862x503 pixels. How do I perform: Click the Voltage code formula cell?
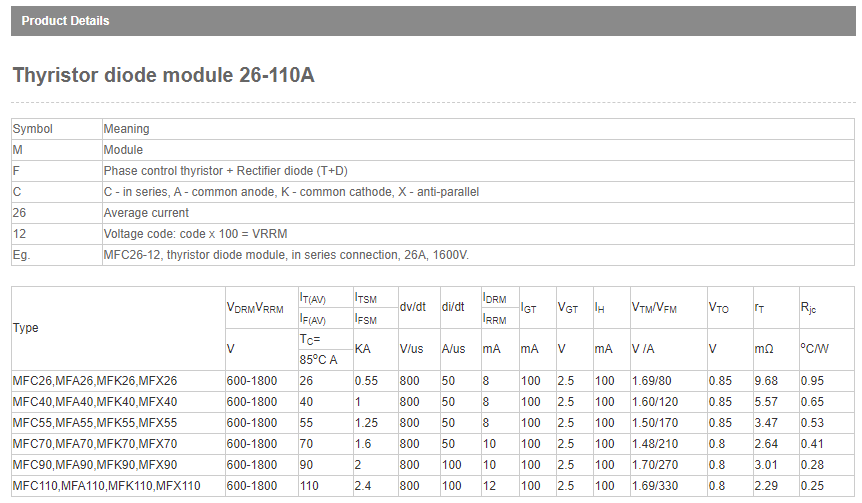[x=195, y=234]
